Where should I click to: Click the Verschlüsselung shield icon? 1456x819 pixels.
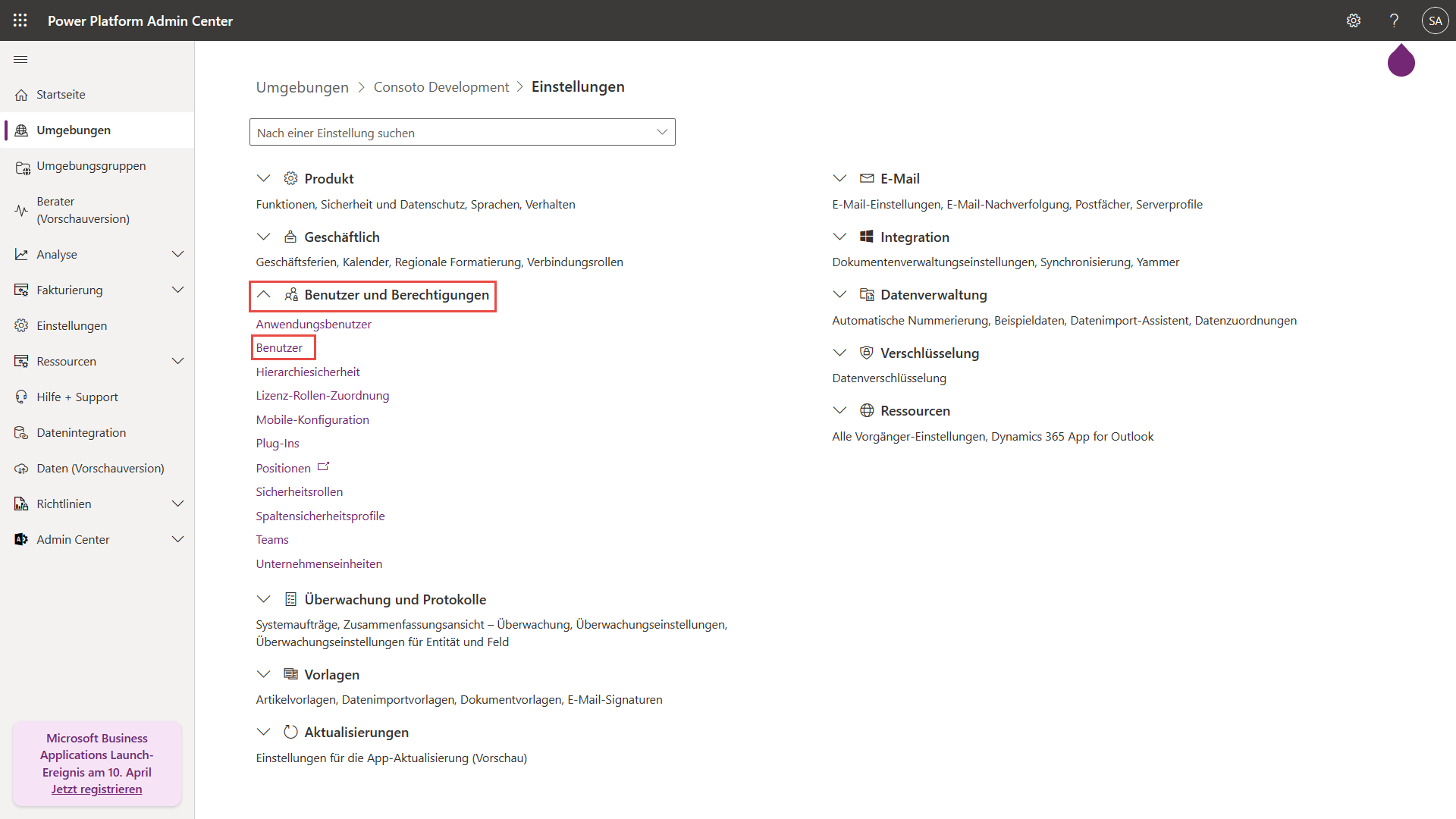click(867, 353)
